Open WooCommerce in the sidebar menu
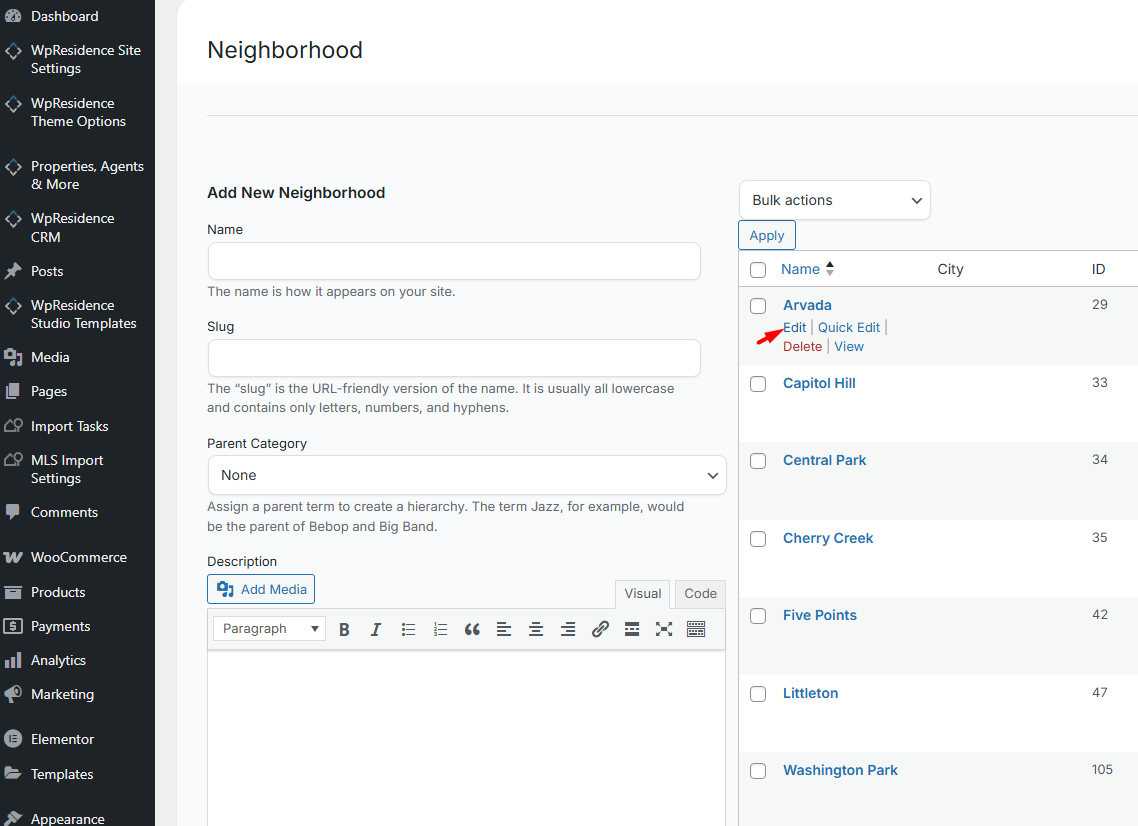This screenshot has height=826, width=1138. click(x=78, y=557)
